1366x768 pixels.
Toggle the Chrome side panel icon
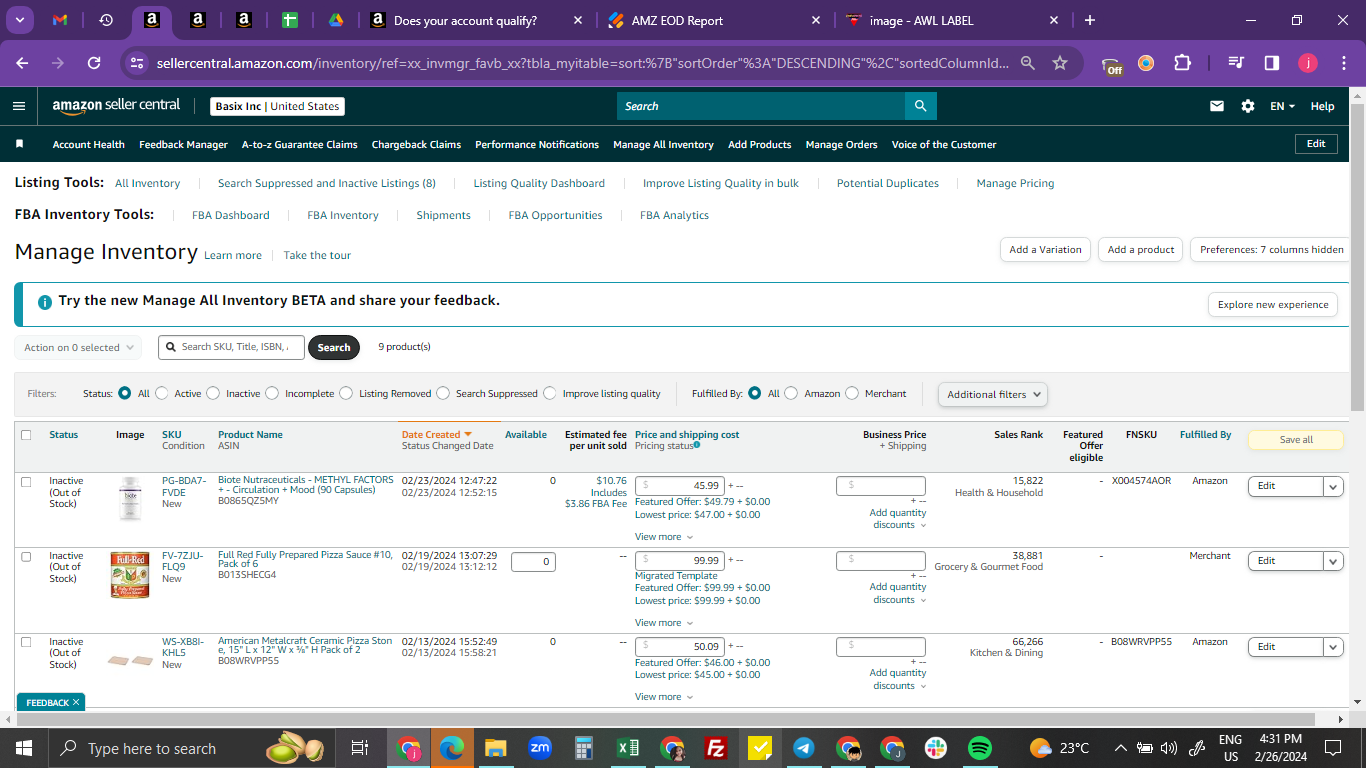point(1272,63)
